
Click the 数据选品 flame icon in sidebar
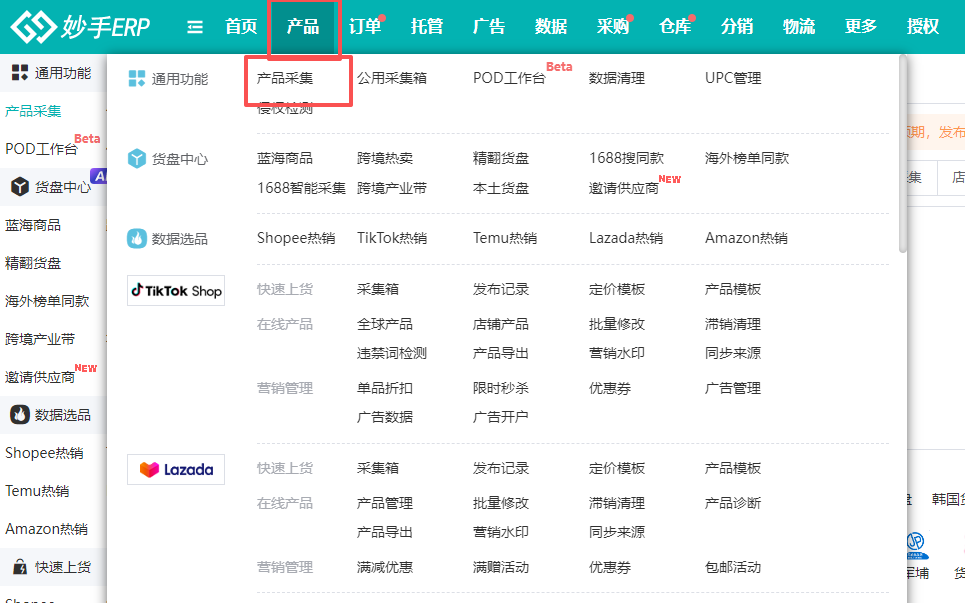(20, 415)
